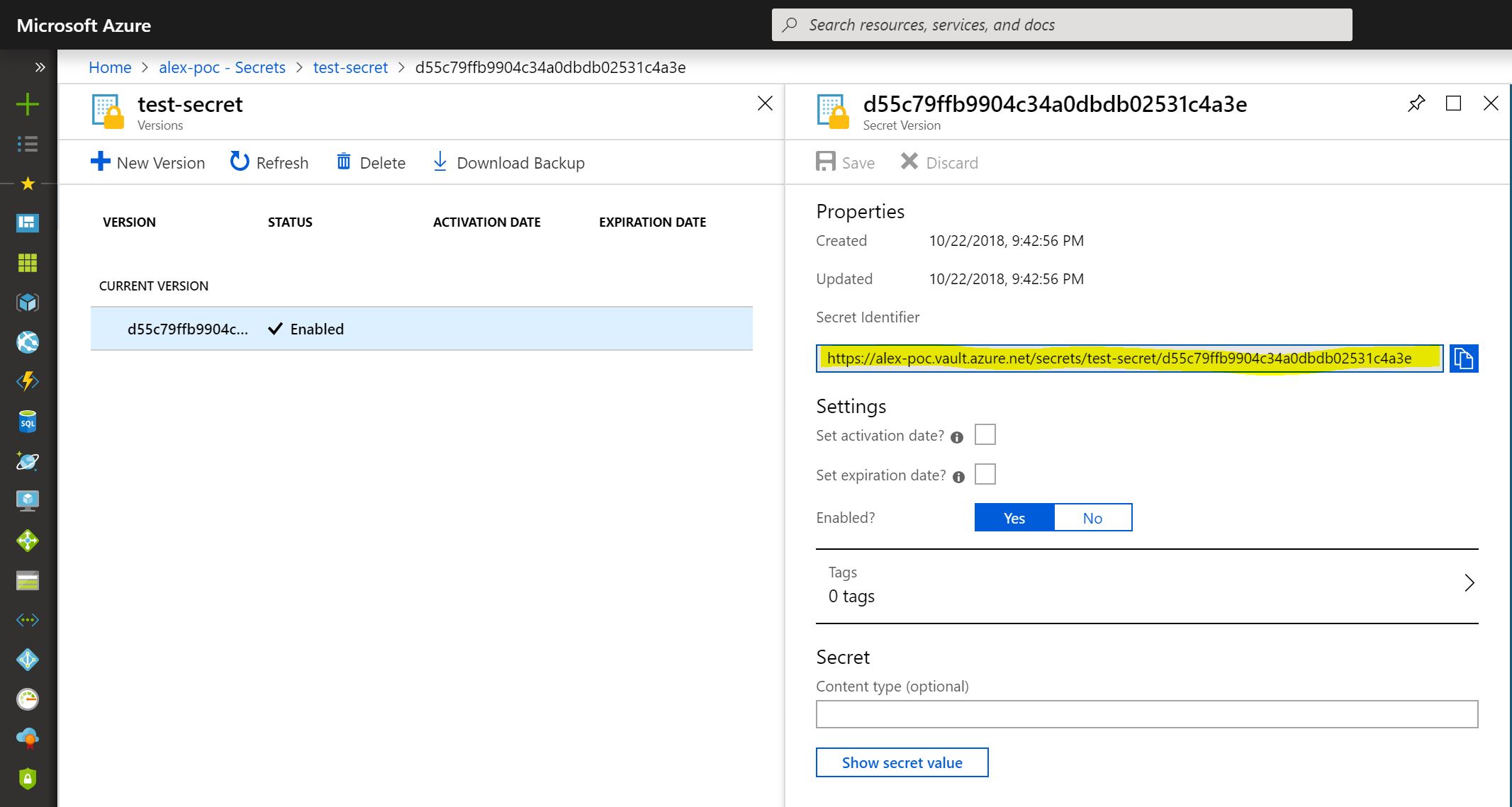This screenshot has width=1512, height=807.
Task: Select No for Enabled toggle
Action: click(x=1092, y=518)
